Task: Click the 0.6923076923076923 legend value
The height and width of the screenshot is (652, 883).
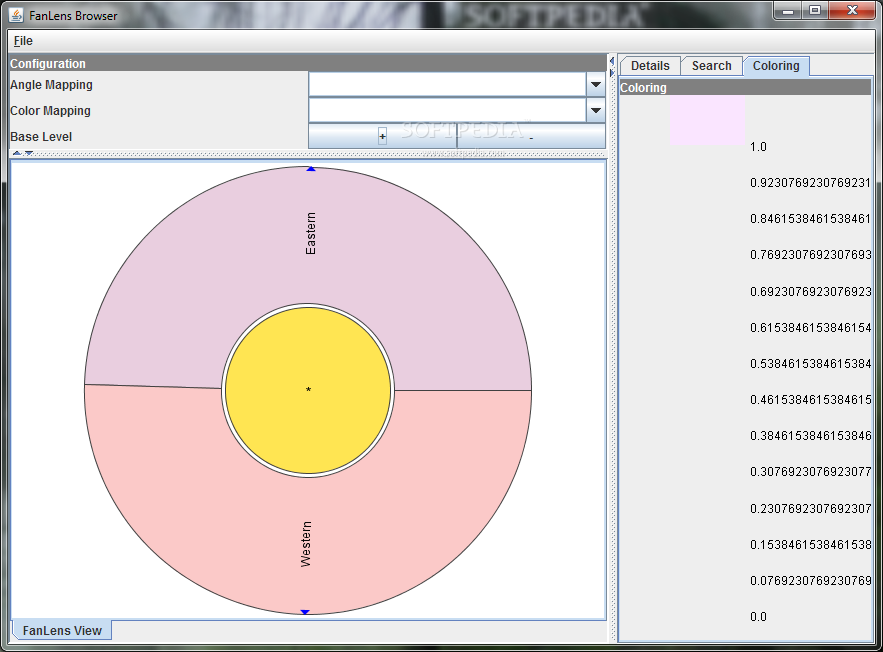Action: (810, 292)
